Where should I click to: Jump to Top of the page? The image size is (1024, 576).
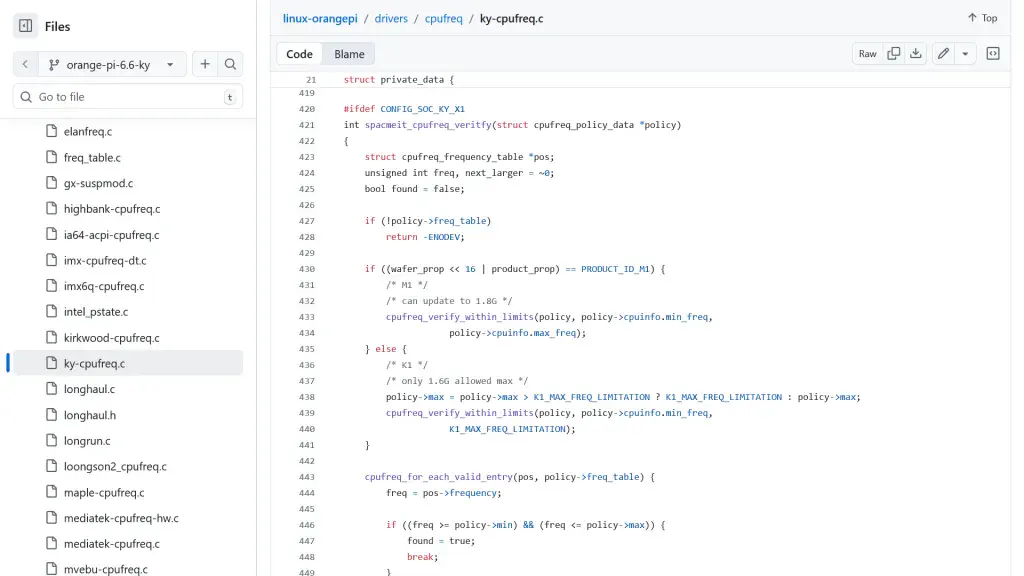tap(981, 17)
